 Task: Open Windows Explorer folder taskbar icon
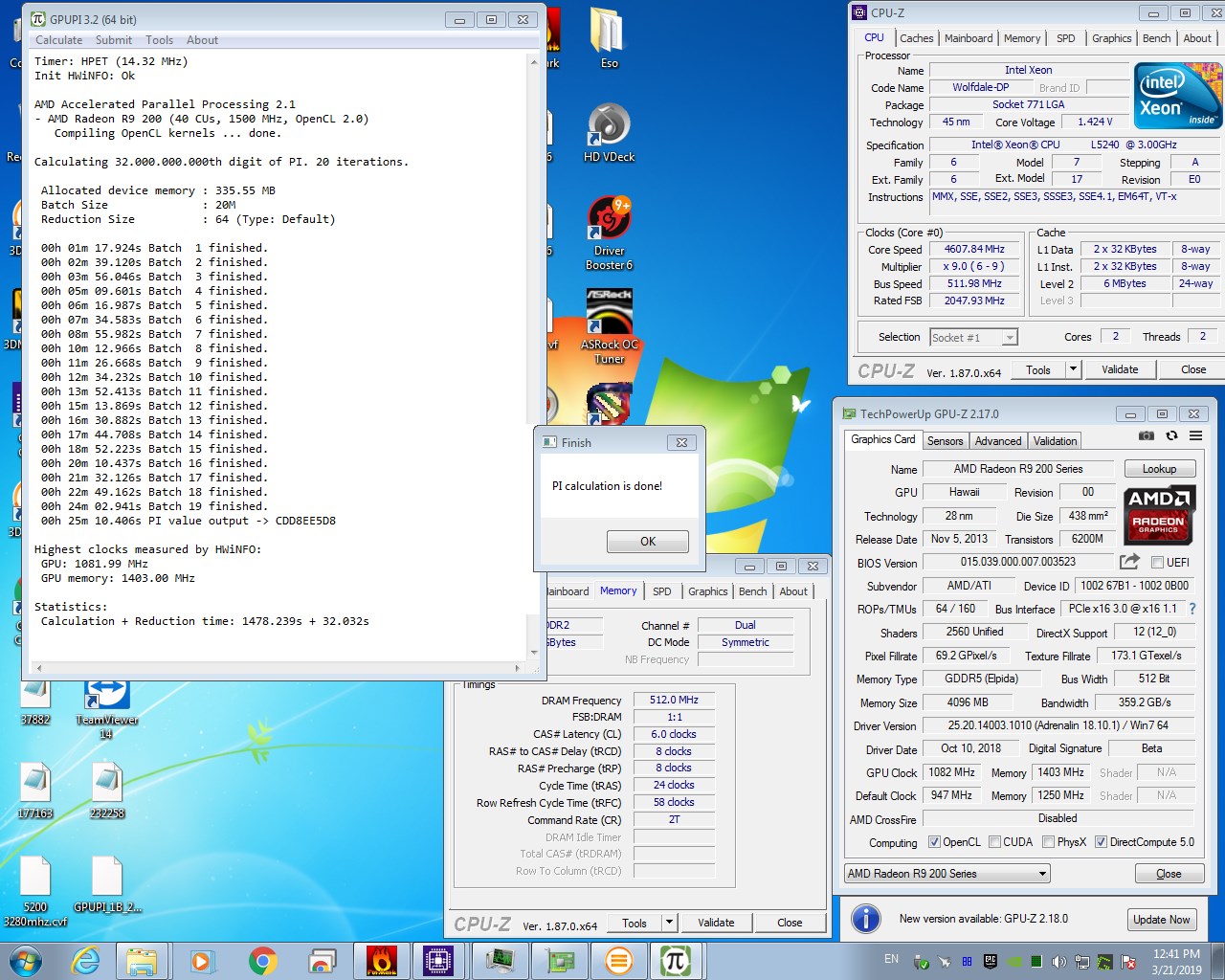142,961
